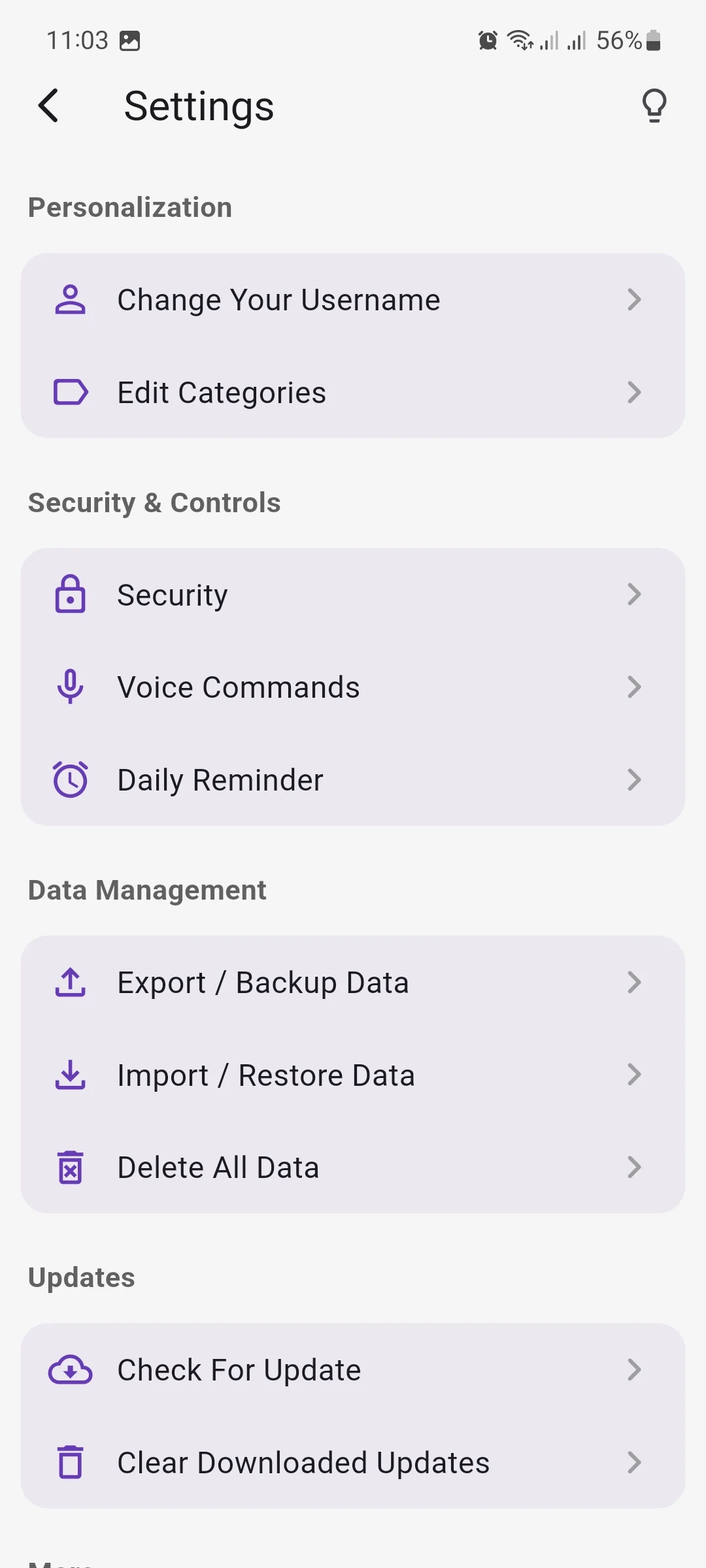
Task: Tap the upload Export icon
Action: (x=70, y=982)
